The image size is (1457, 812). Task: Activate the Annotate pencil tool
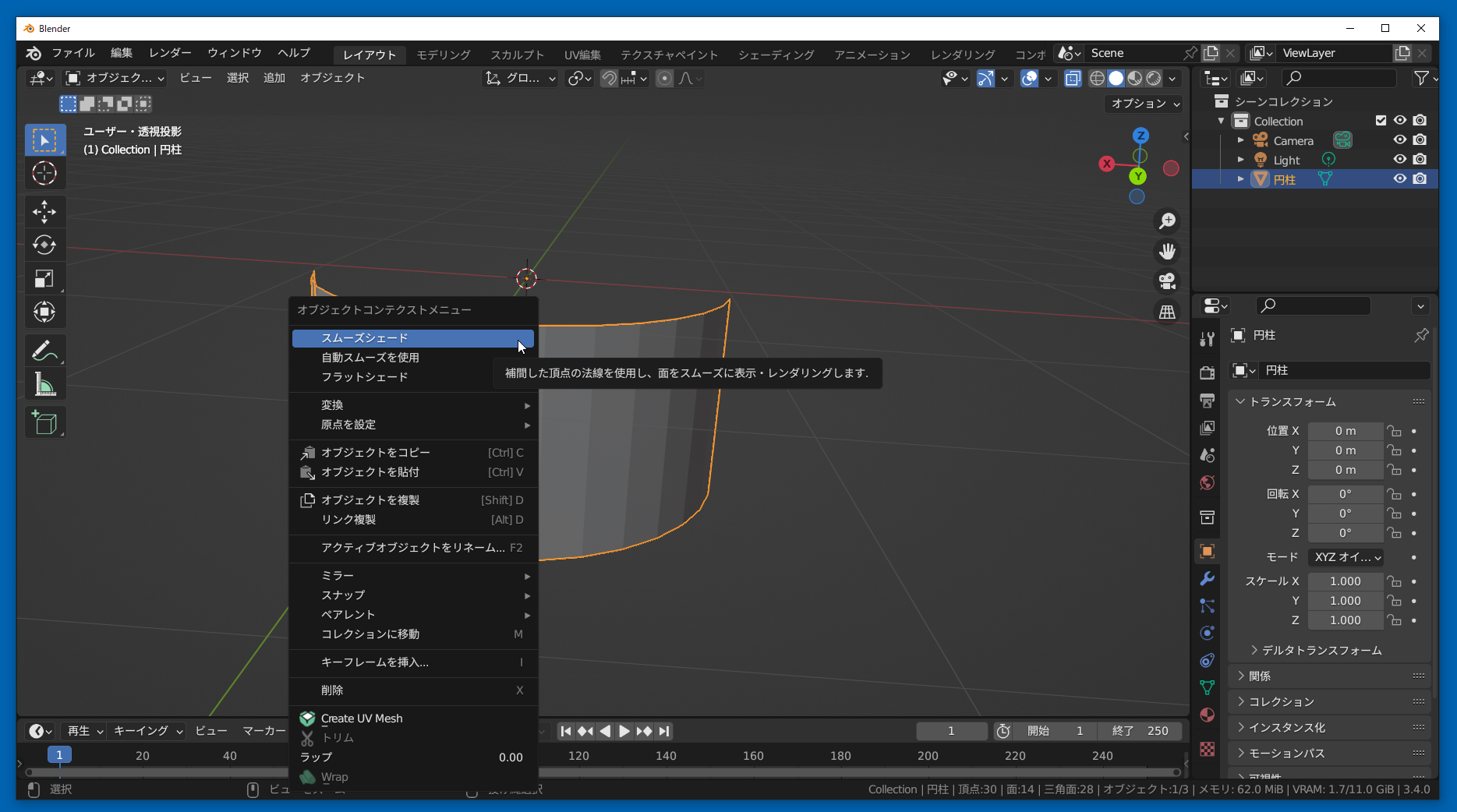[44, 351]
